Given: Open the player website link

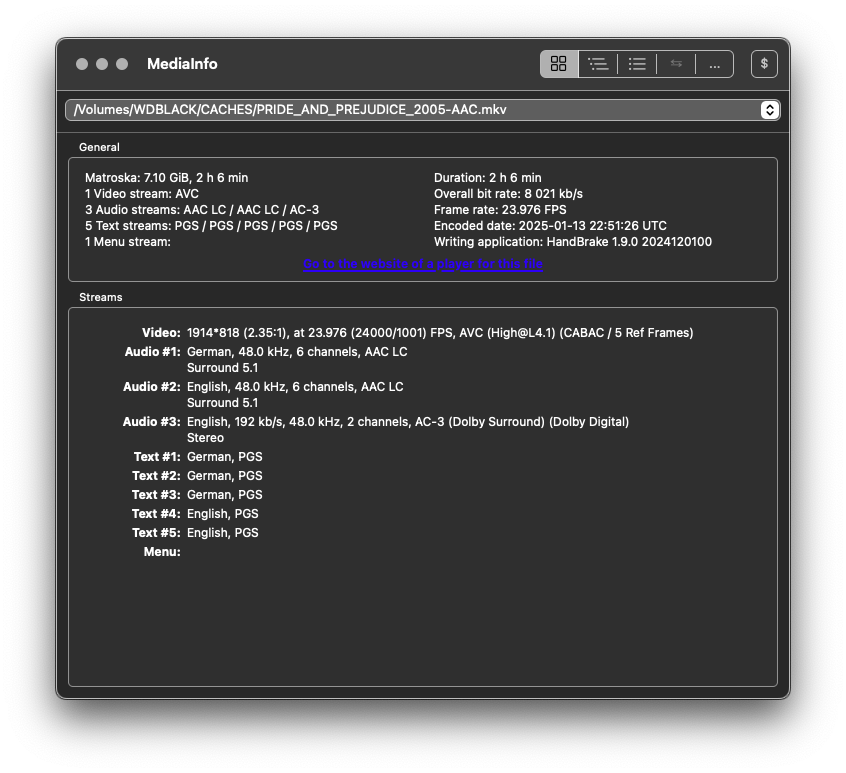Looking at the screenshot, I should (x=423, y=265).
